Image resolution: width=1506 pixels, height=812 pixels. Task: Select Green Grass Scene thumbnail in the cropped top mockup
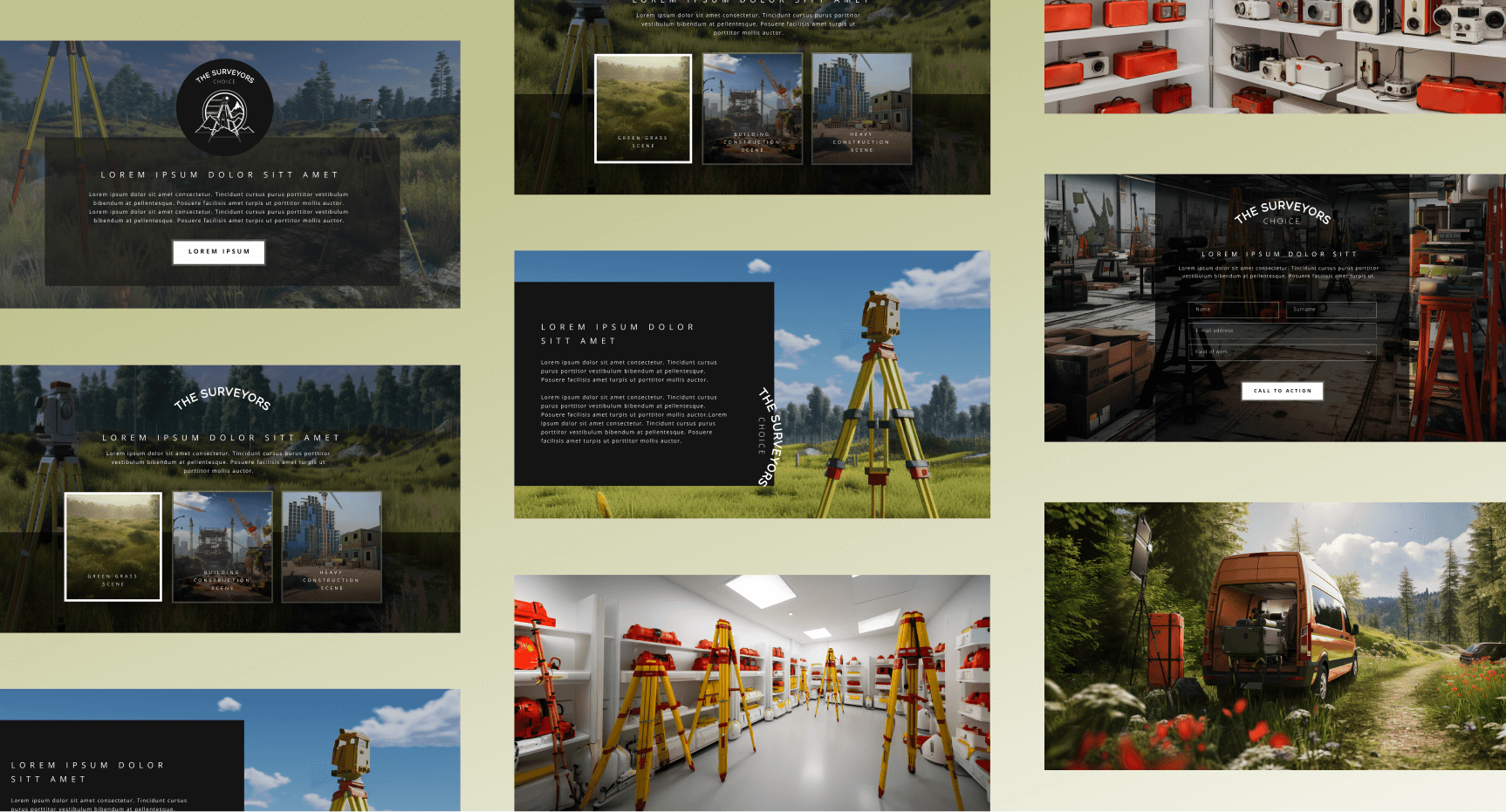[x=643, y=108]
